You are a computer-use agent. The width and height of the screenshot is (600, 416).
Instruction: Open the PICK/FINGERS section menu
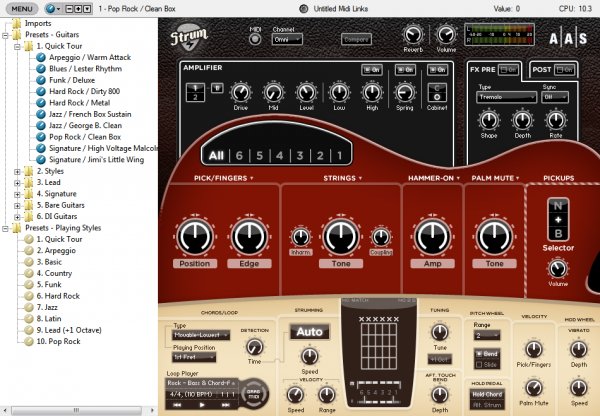pyautogui.click(x=223, y=178)
